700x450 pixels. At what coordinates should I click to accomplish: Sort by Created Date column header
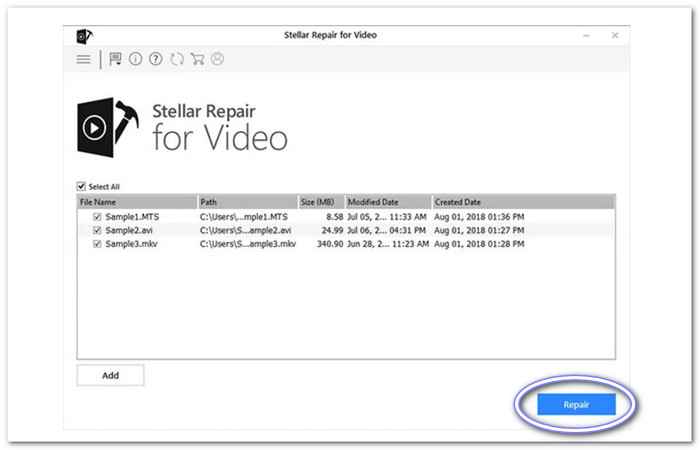tap(523, 202)
